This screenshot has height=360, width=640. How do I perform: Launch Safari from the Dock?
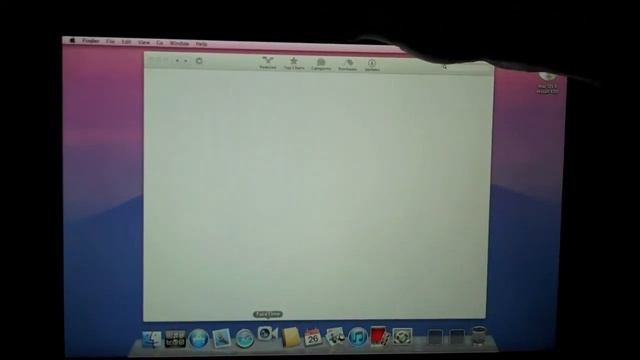(x=244, y=339)
